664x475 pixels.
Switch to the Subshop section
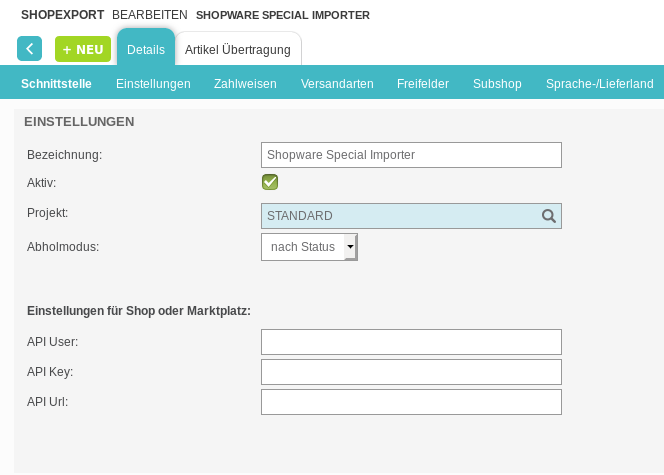(497, 84)
